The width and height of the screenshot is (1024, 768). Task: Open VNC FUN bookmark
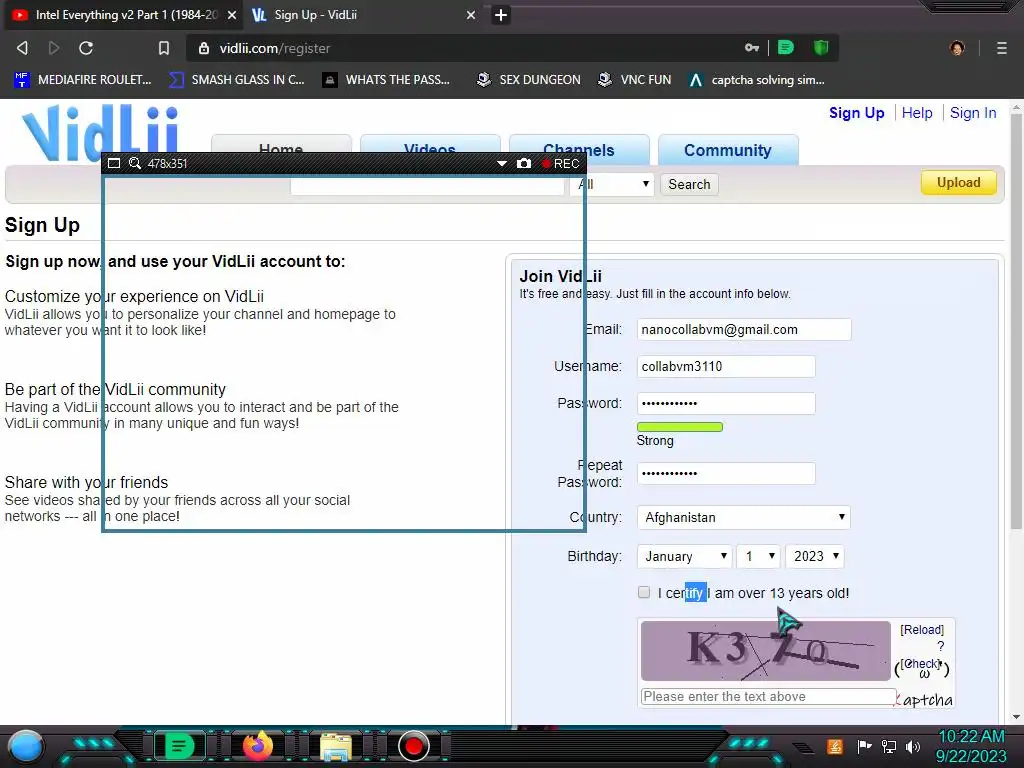click(635, 80)
